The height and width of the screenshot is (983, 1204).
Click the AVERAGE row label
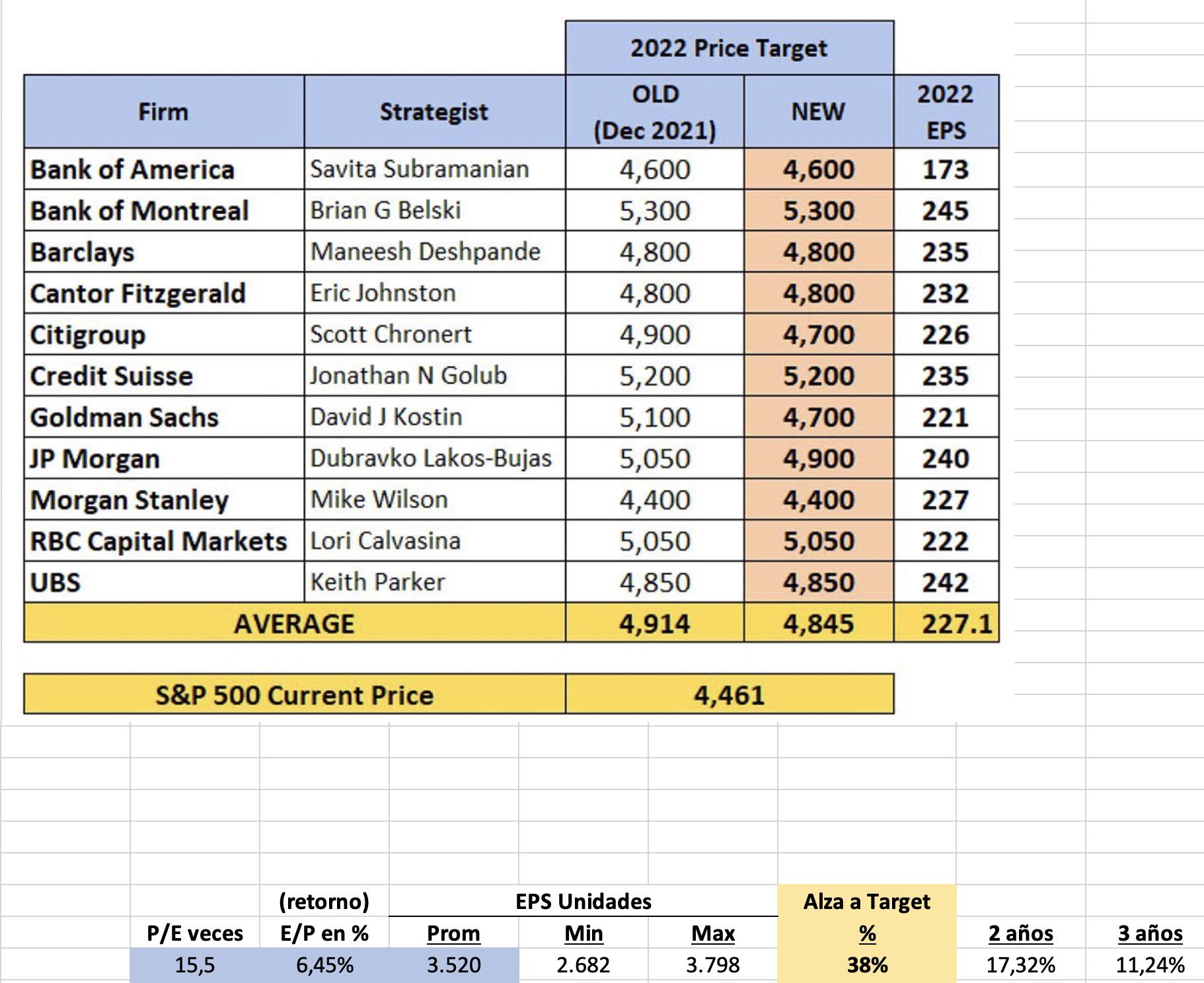295,623
